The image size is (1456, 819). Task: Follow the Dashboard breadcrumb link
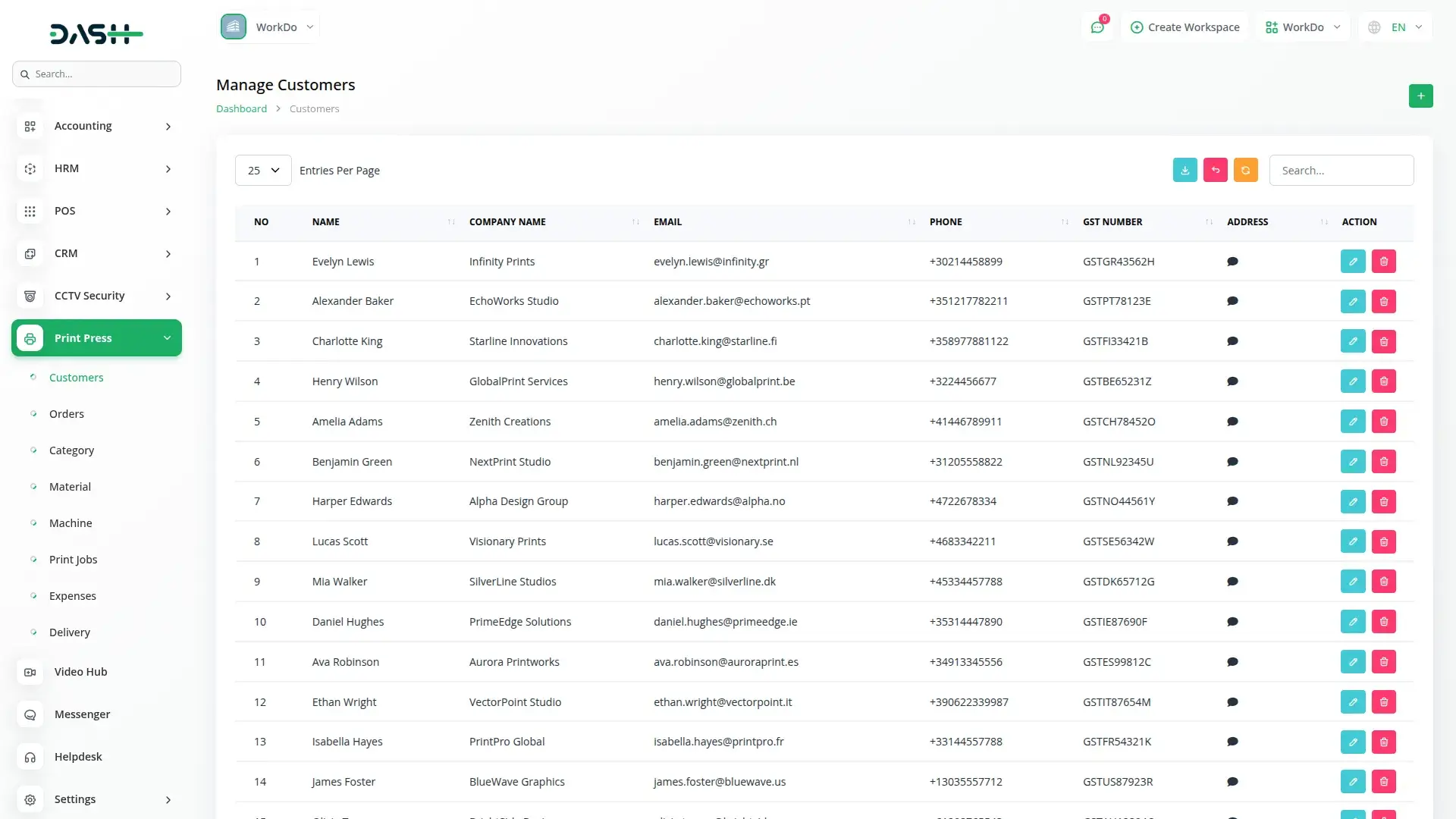(241, 109)
